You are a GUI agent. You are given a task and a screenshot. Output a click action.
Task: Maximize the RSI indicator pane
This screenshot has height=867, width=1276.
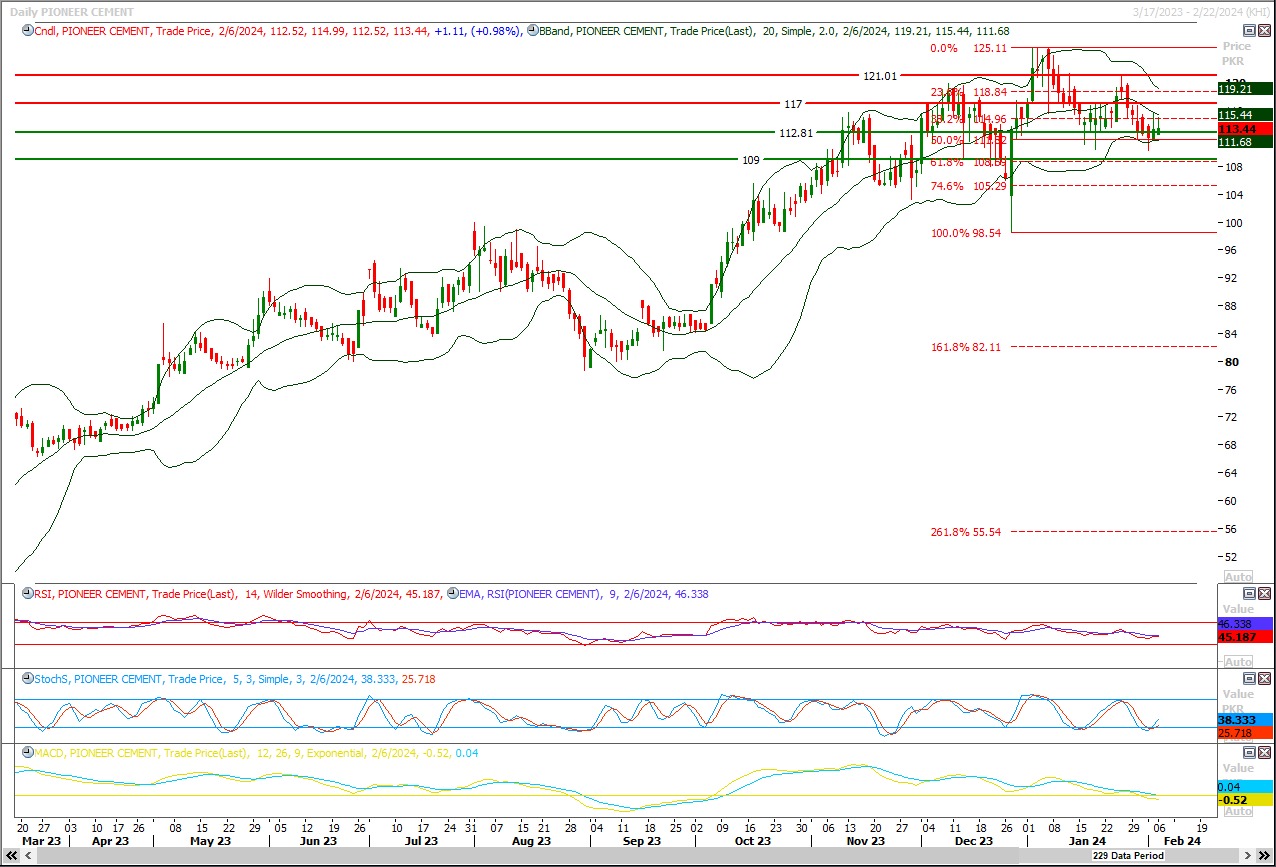tap(1249, 593)
